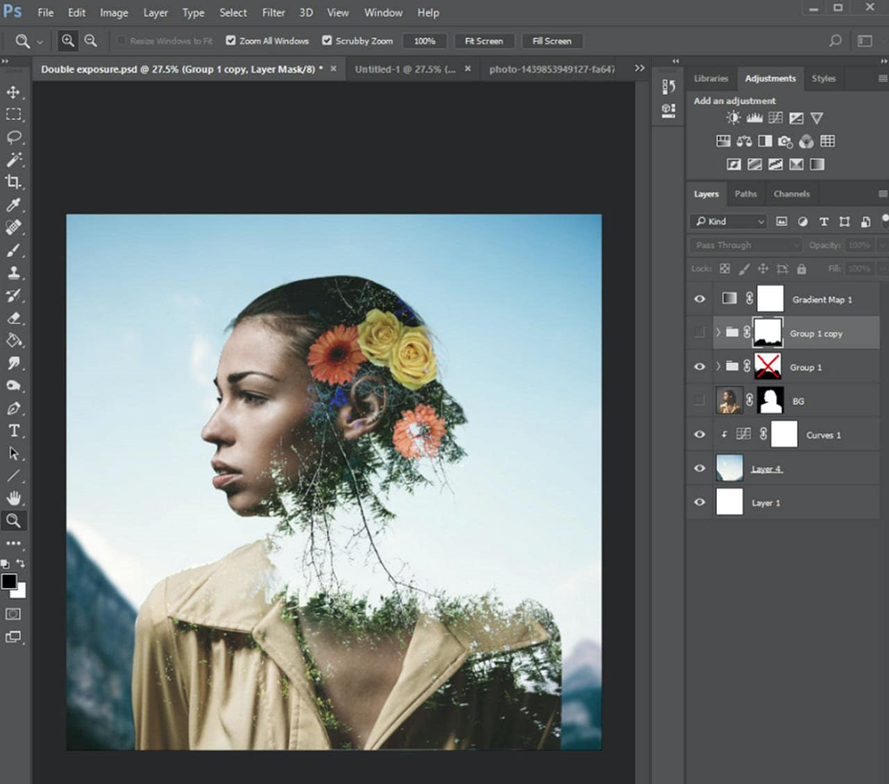Uncheck the Zoom All Windows checkbox
889x784 pixels.
pyautogui.click(x=231, y=41)
